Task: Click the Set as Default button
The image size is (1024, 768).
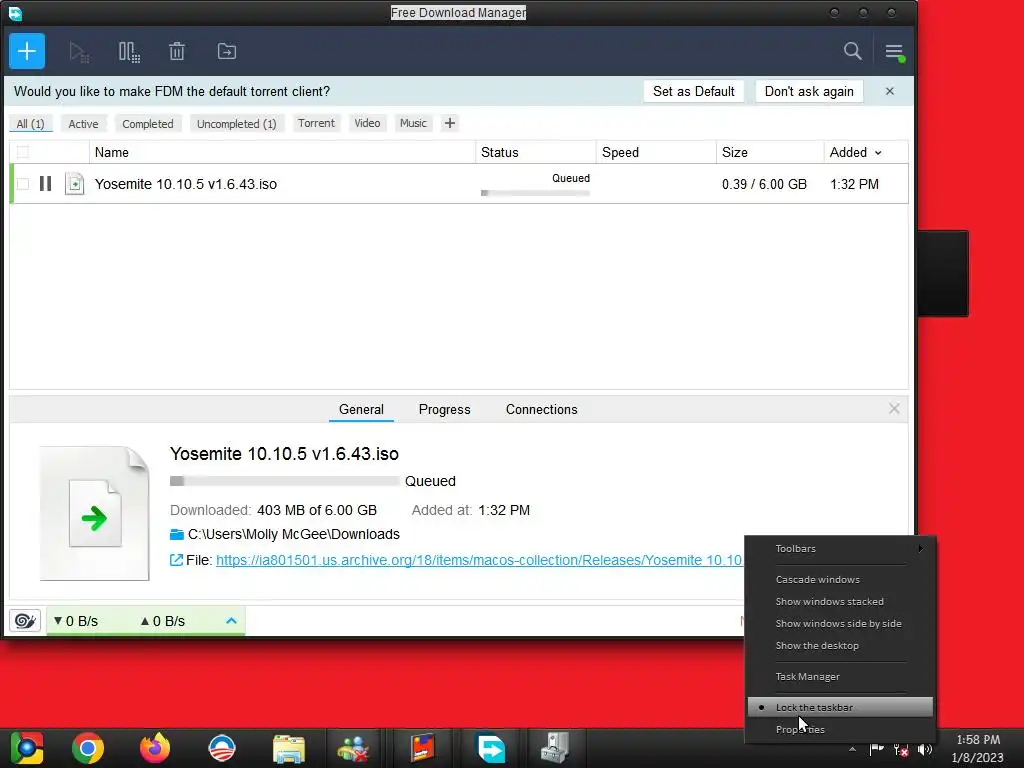Action: [694, 91]
